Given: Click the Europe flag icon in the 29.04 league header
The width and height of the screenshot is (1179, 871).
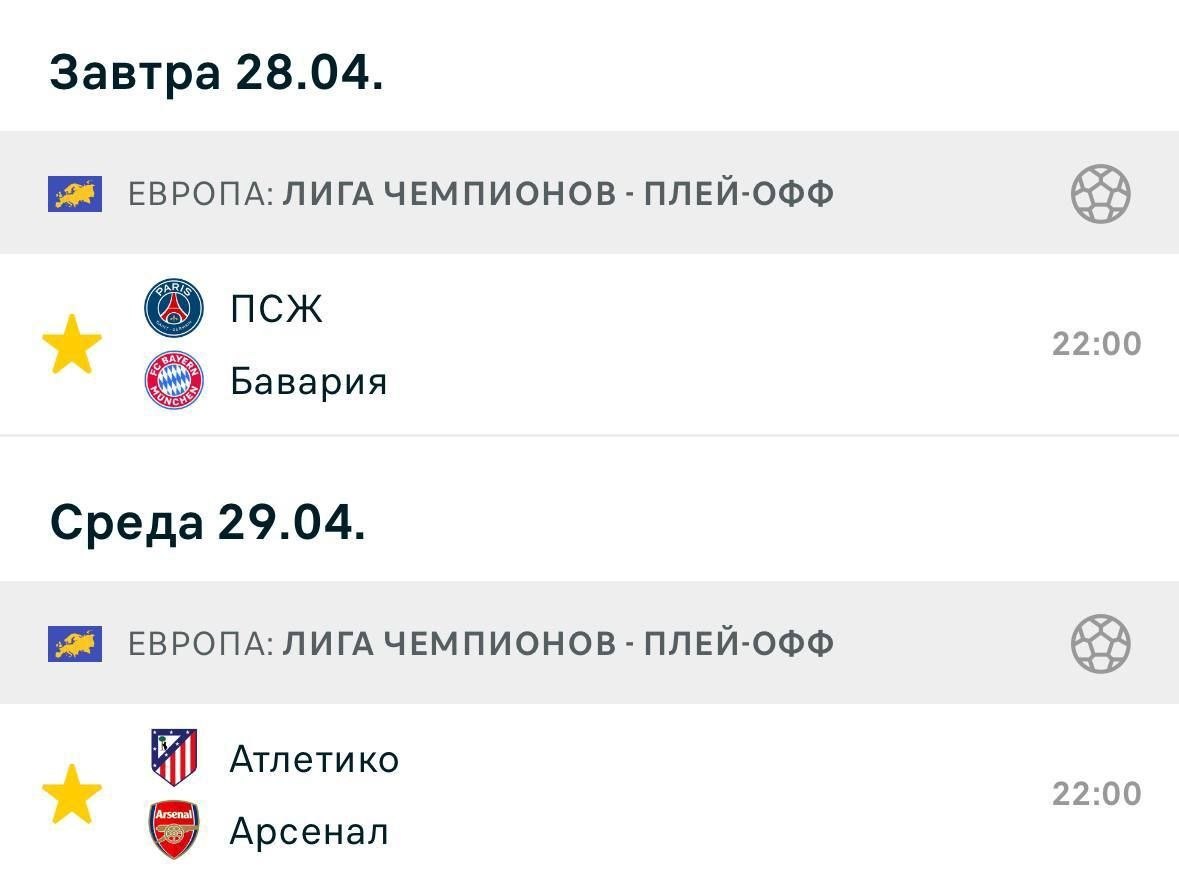Looking at the screenshot, I should click(x=75, y=643).
